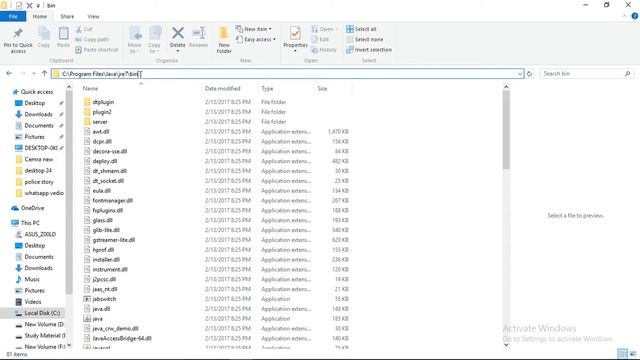Open the Copy to dropdown
The width and height of the screenshot is (640, 360).
(x=154, y=40)
